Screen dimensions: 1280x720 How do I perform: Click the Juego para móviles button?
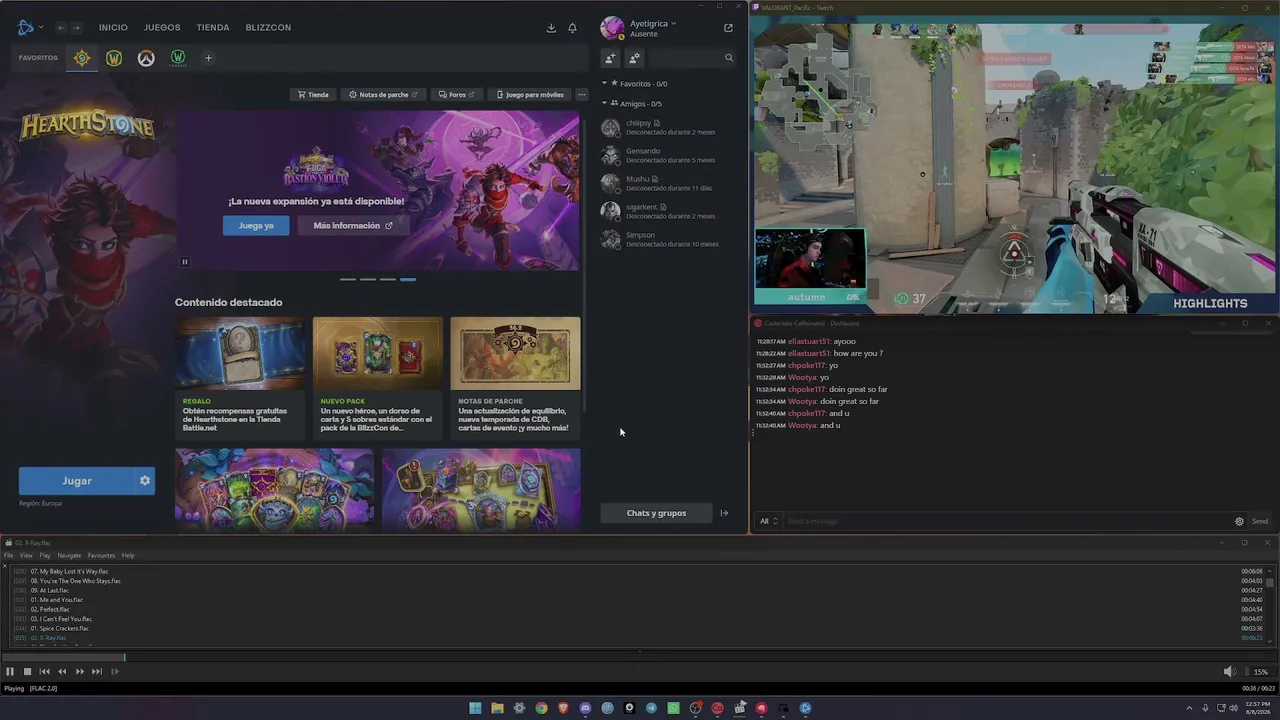tap(530, 95)
